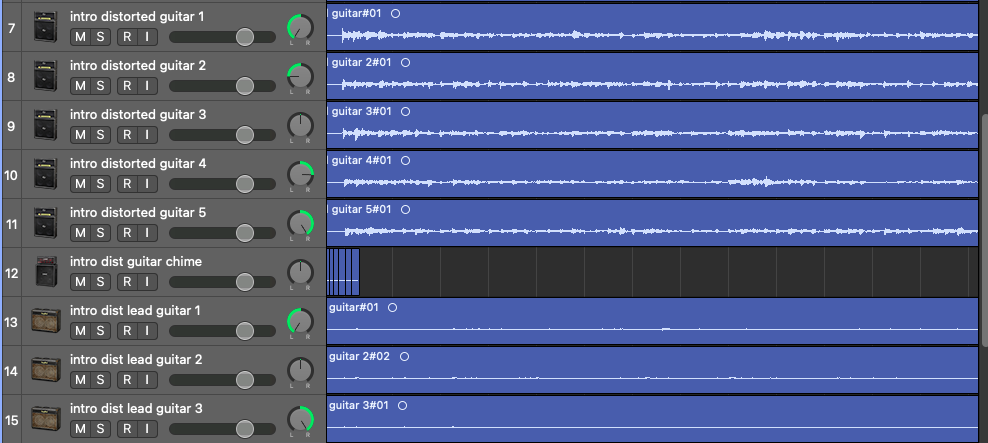Image resolution: width=988 pixels, height=443 pixels.
Task: Click amp icon of intro distorted guitar 3
Action: pos(45,125)
